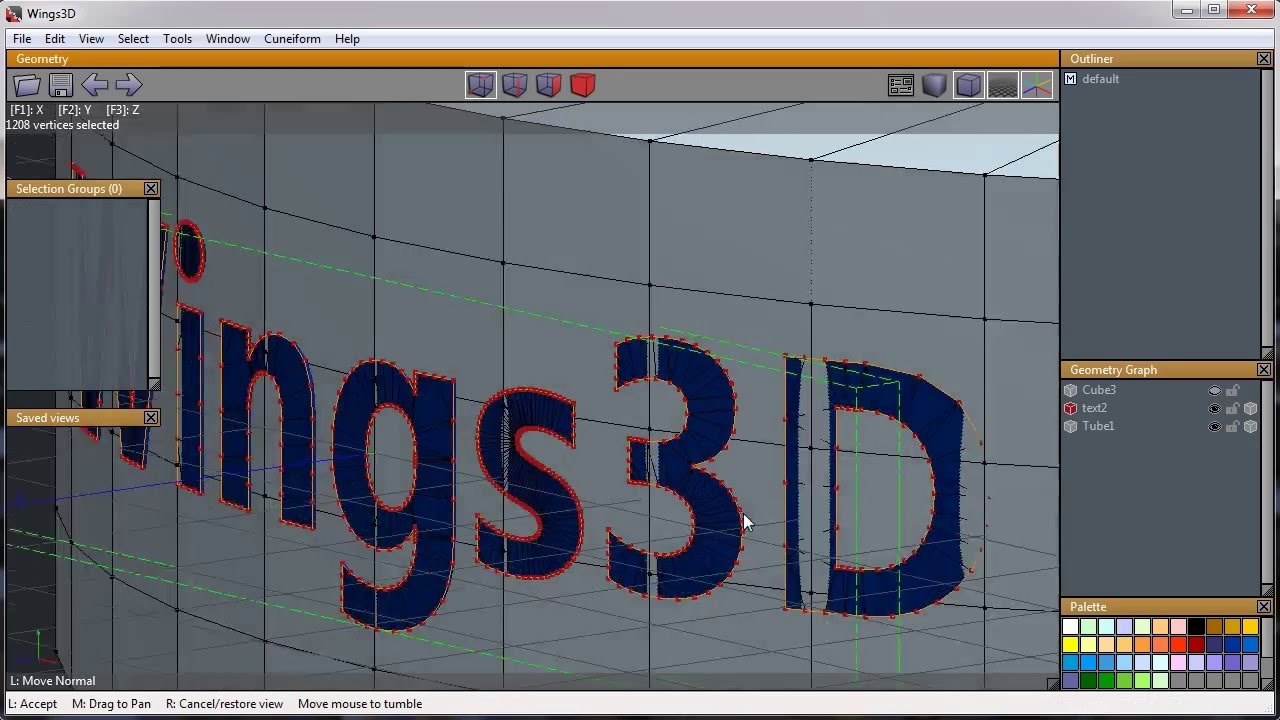Select the default material in Outliner

point(1100,79)
